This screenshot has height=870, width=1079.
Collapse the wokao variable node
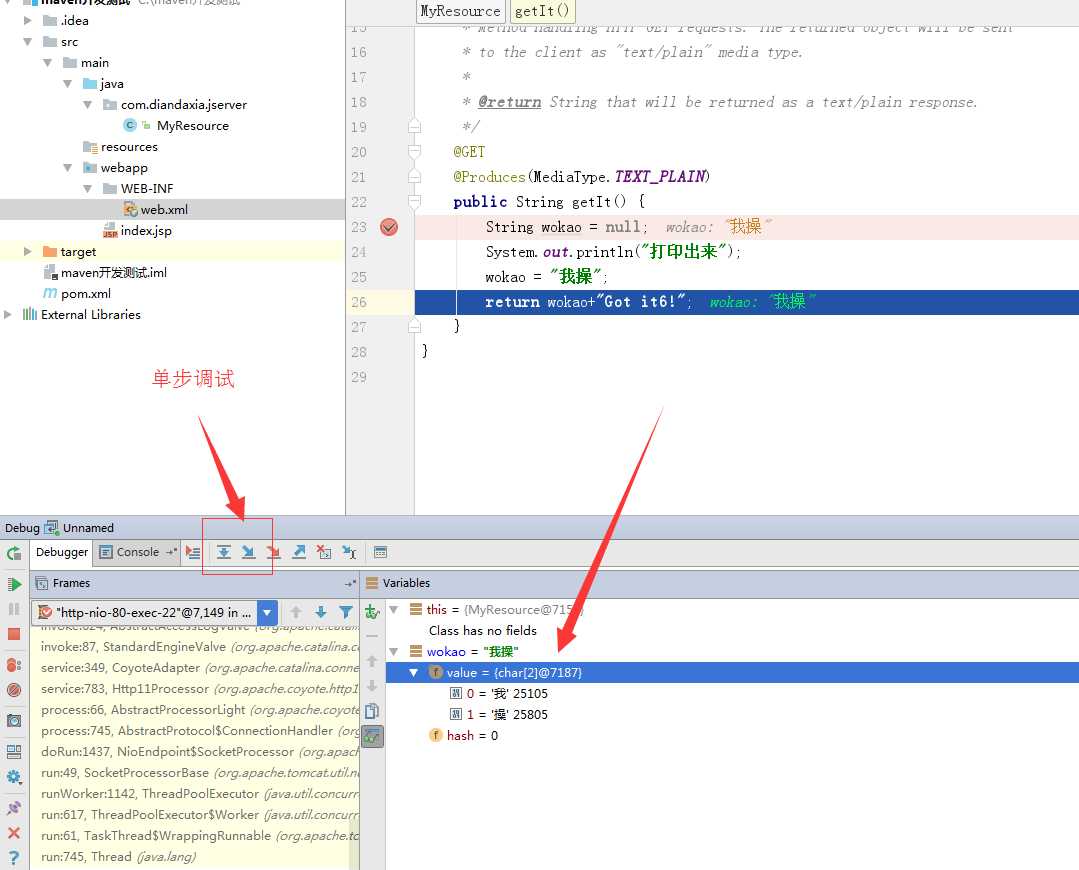point(394,652)
